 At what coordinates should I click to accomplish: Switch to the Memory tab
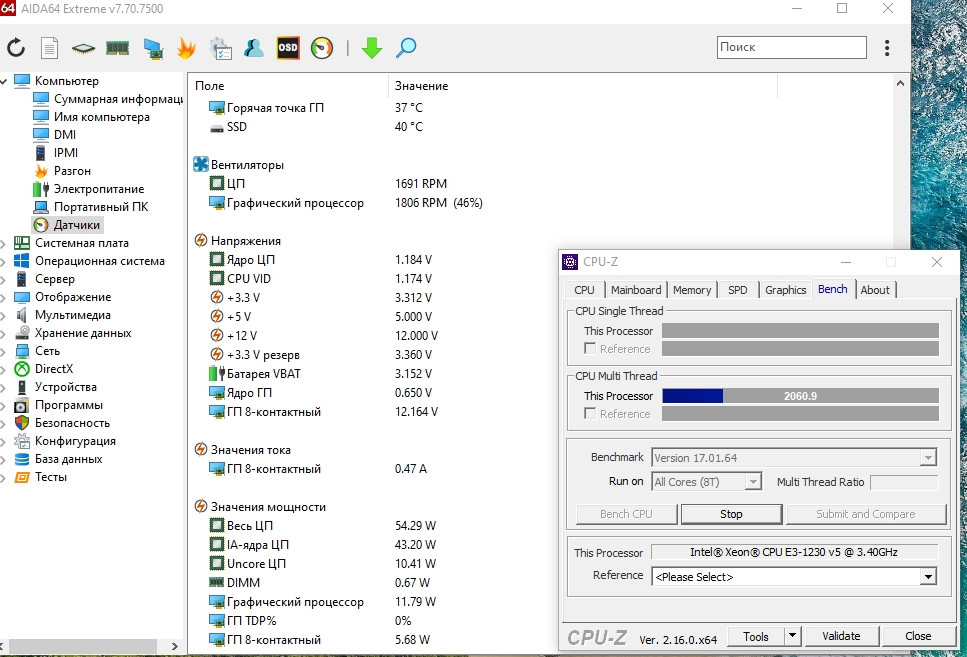[692, 290]
